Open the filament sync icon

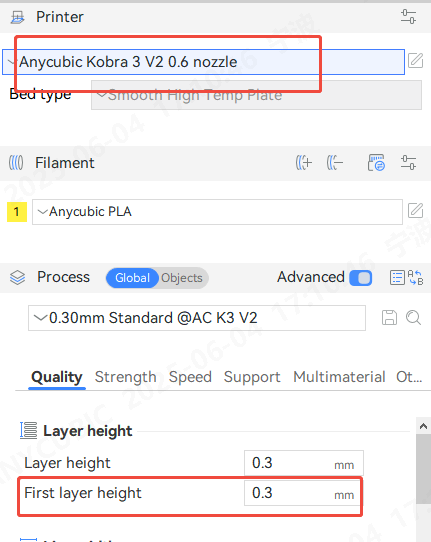[376, 163]
